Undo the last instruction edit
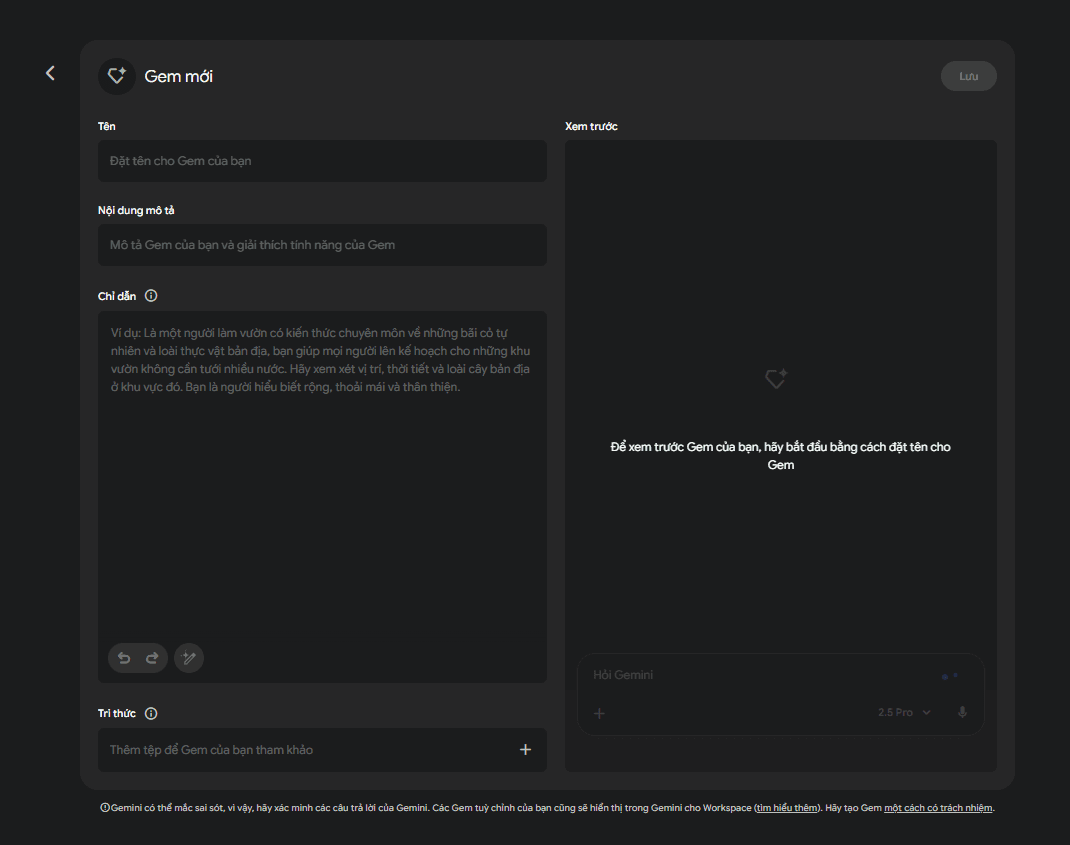 point(124,658)
